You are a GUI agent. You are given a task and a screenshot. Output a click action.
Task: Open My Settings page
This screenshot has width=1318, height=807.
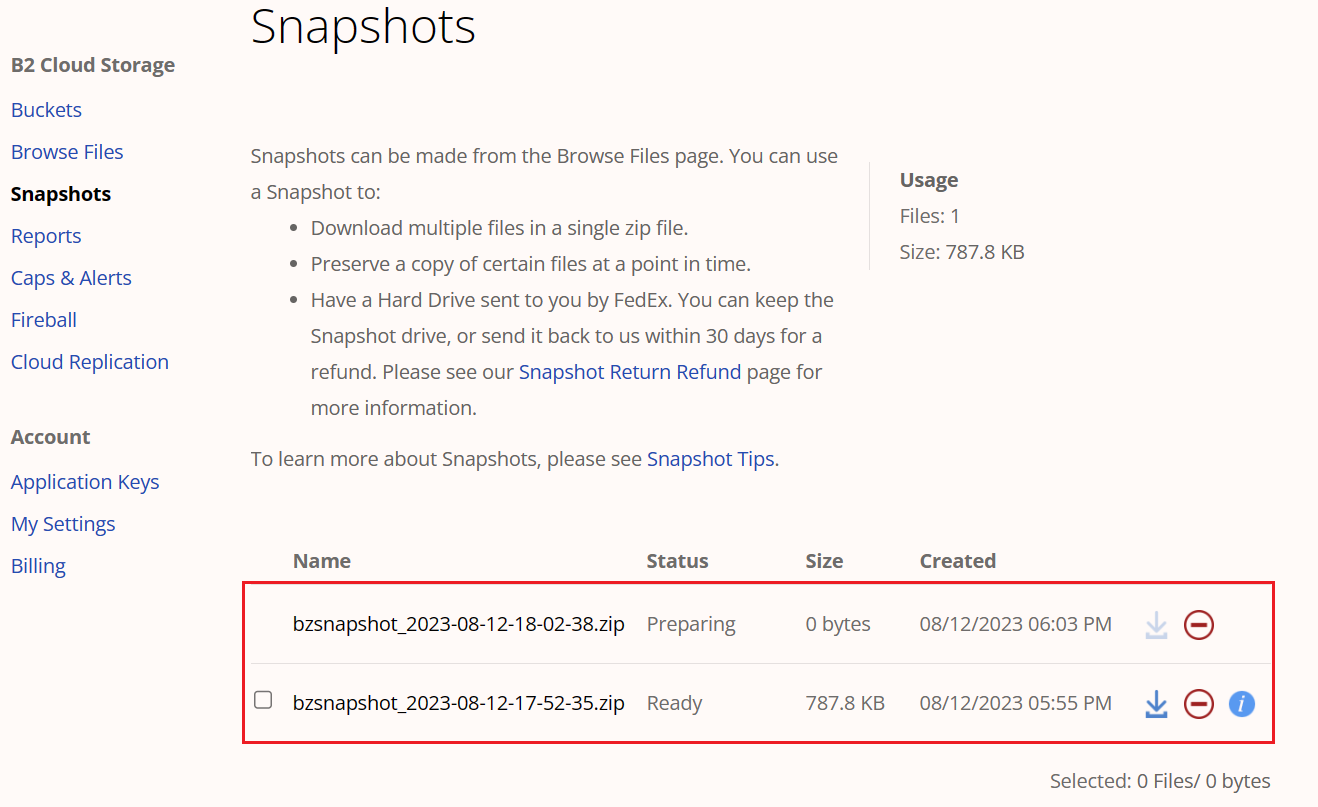tap(63, 524)
